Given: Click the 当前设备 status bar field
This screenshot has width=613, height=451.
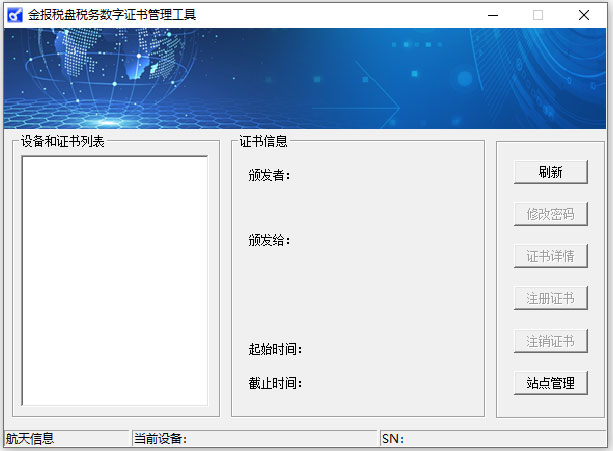Looking at the screenshot, I should coord(255,438).
